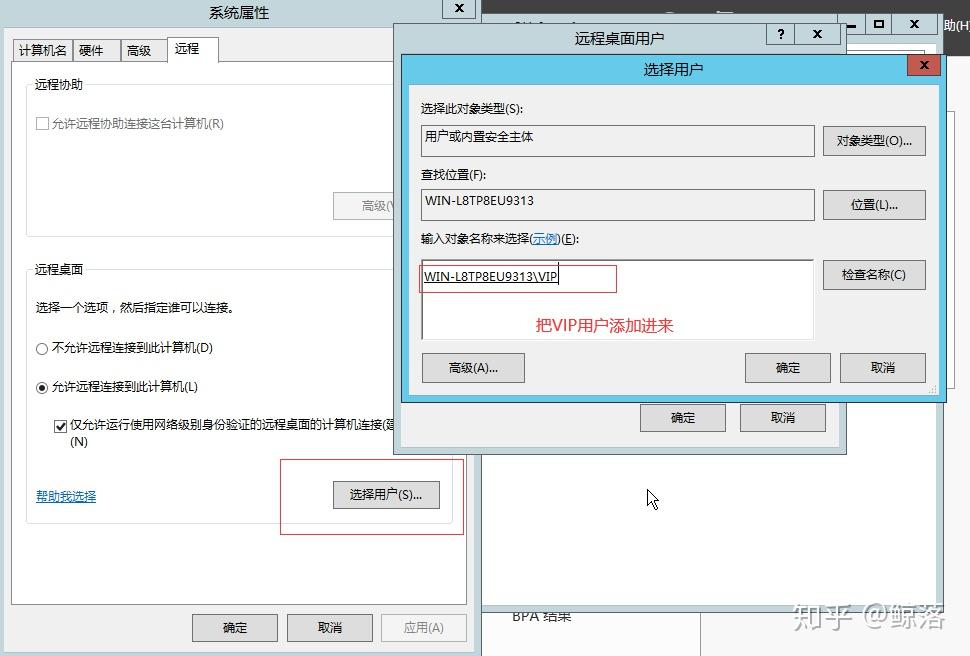Screen dimensions: 970x656
Task: Cancel the 远程桌面用户 dialog
Action: pyautogui.click(x=783, y=417)
